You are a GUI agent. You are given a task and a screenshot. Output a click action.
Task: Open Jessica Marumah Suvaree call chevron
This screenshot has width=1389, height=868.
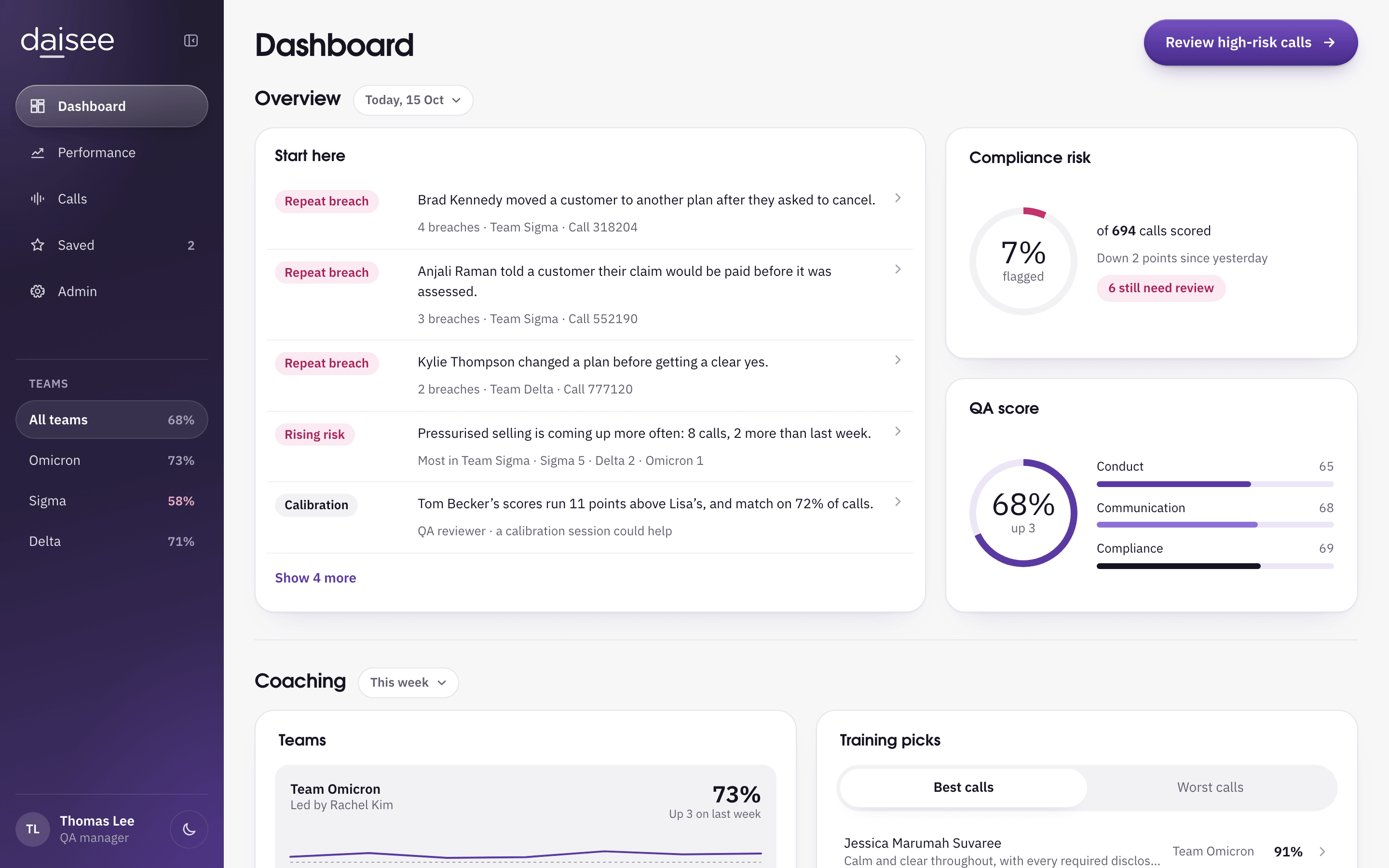pos(1322,851)
